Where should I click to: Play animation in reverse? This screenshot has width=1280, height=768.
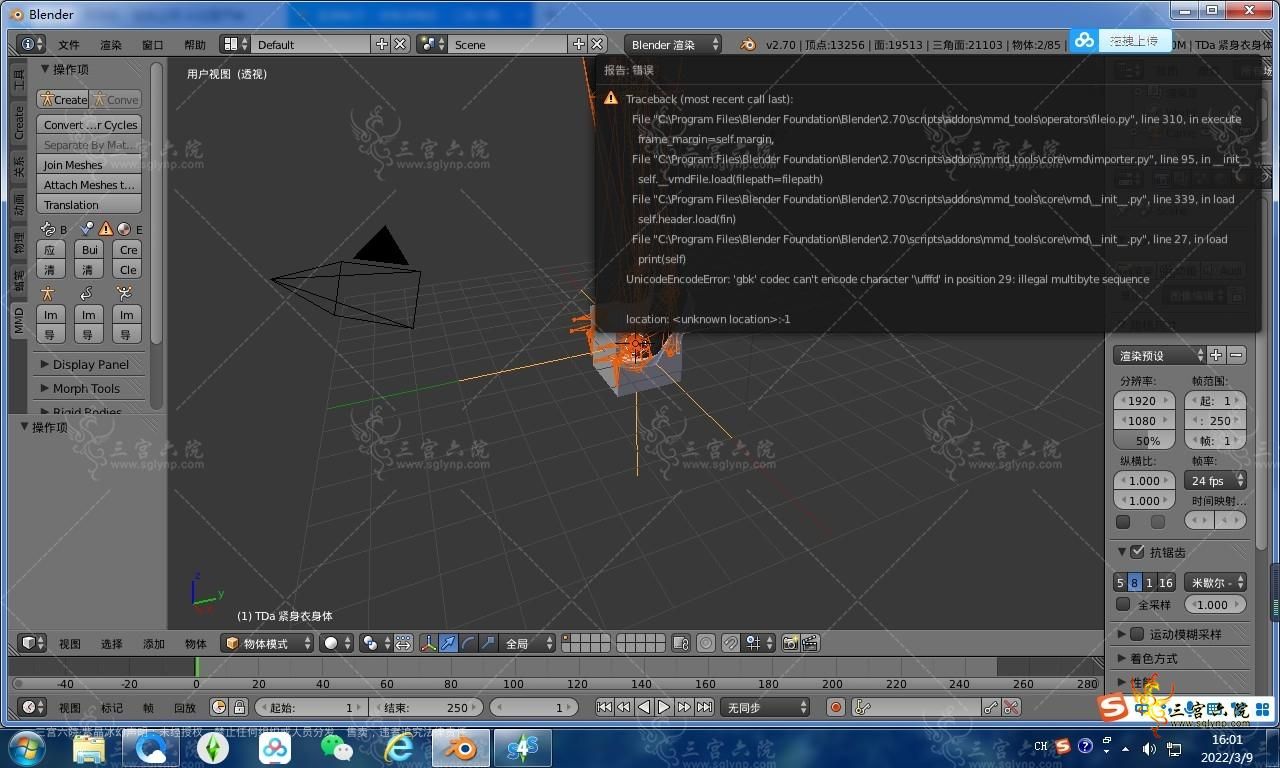point(644,707)
